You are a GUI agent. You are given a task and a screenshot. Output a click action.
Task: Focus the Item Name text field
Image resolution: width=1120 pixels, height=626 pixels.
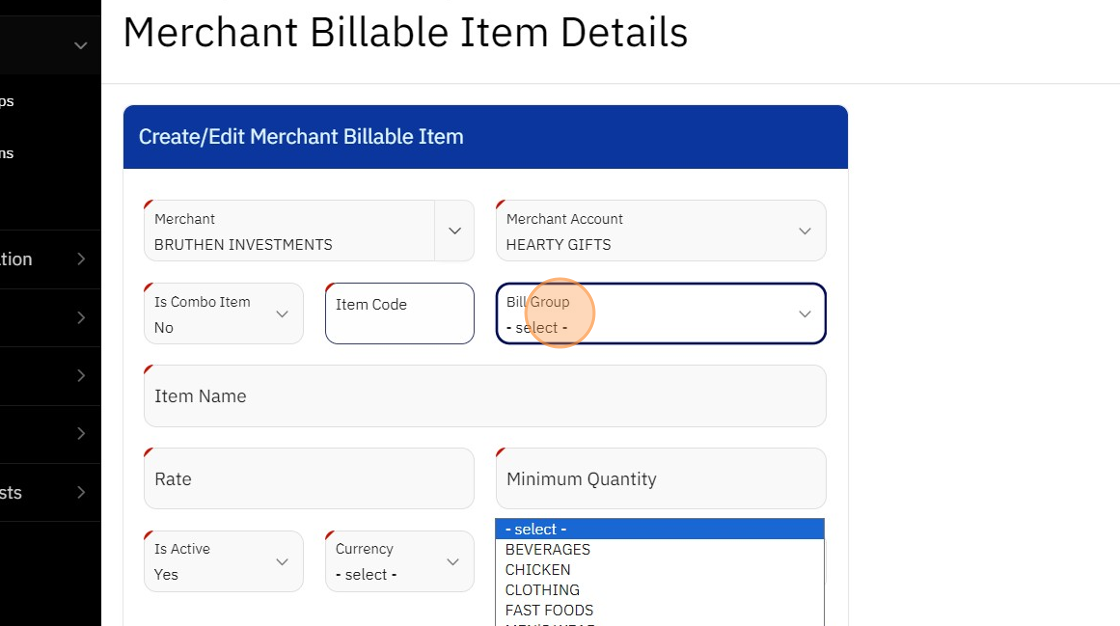tap(485, 396)
